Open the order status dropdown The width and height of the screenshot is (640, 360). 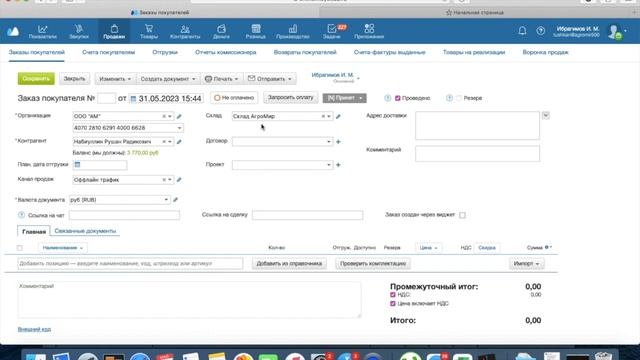click(x=344, y=98)
